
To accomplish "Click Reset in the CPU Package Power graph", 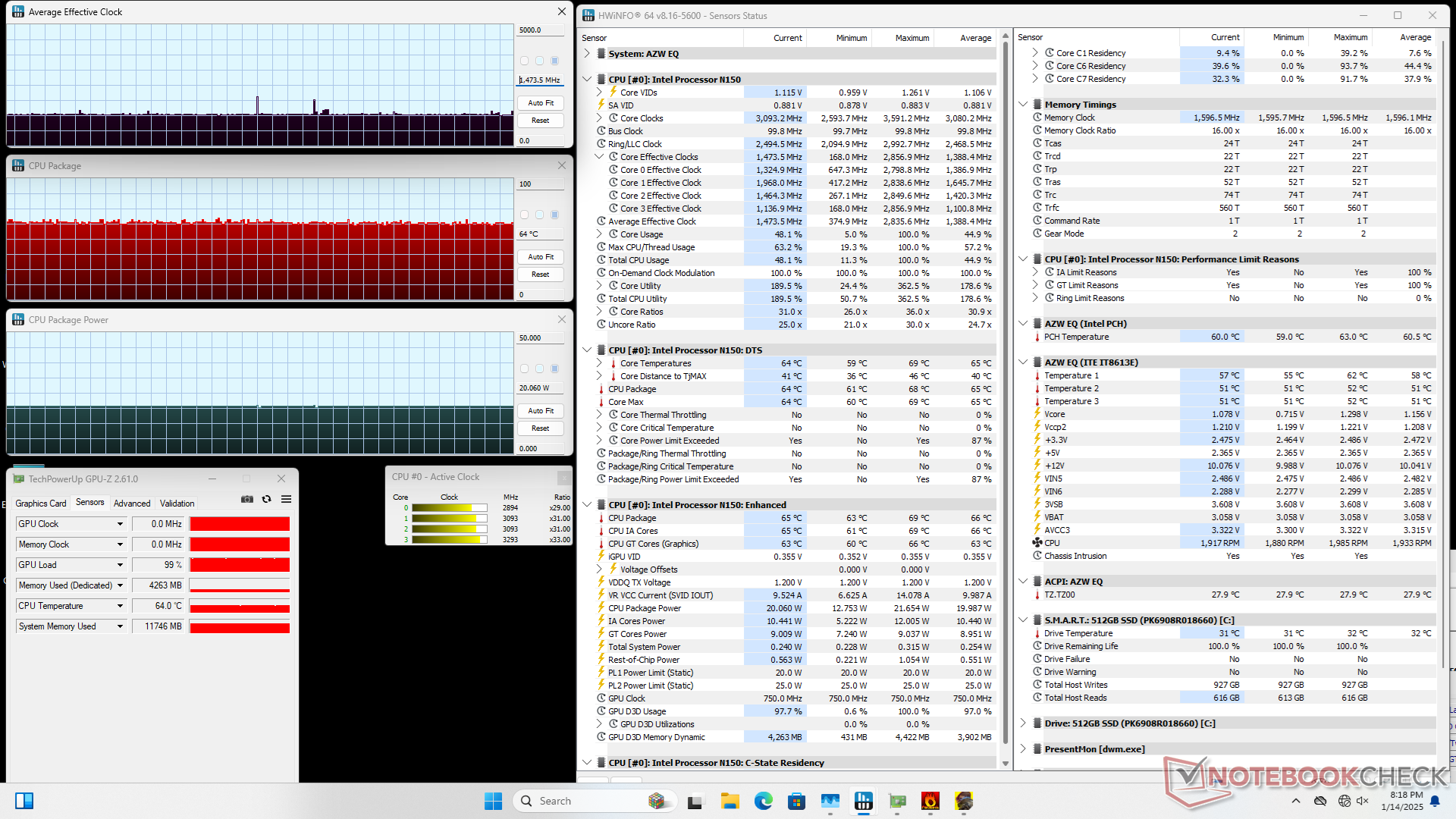I will pyautogui.click(x=541, y=428).
